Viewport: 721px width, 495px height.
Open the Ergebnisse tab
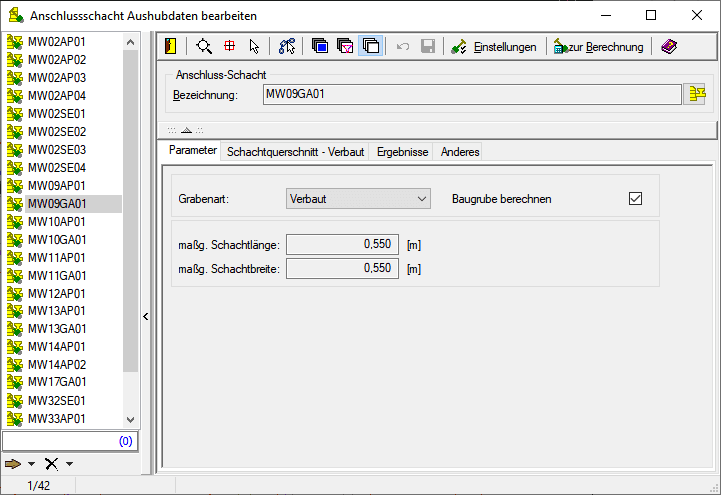402,152
